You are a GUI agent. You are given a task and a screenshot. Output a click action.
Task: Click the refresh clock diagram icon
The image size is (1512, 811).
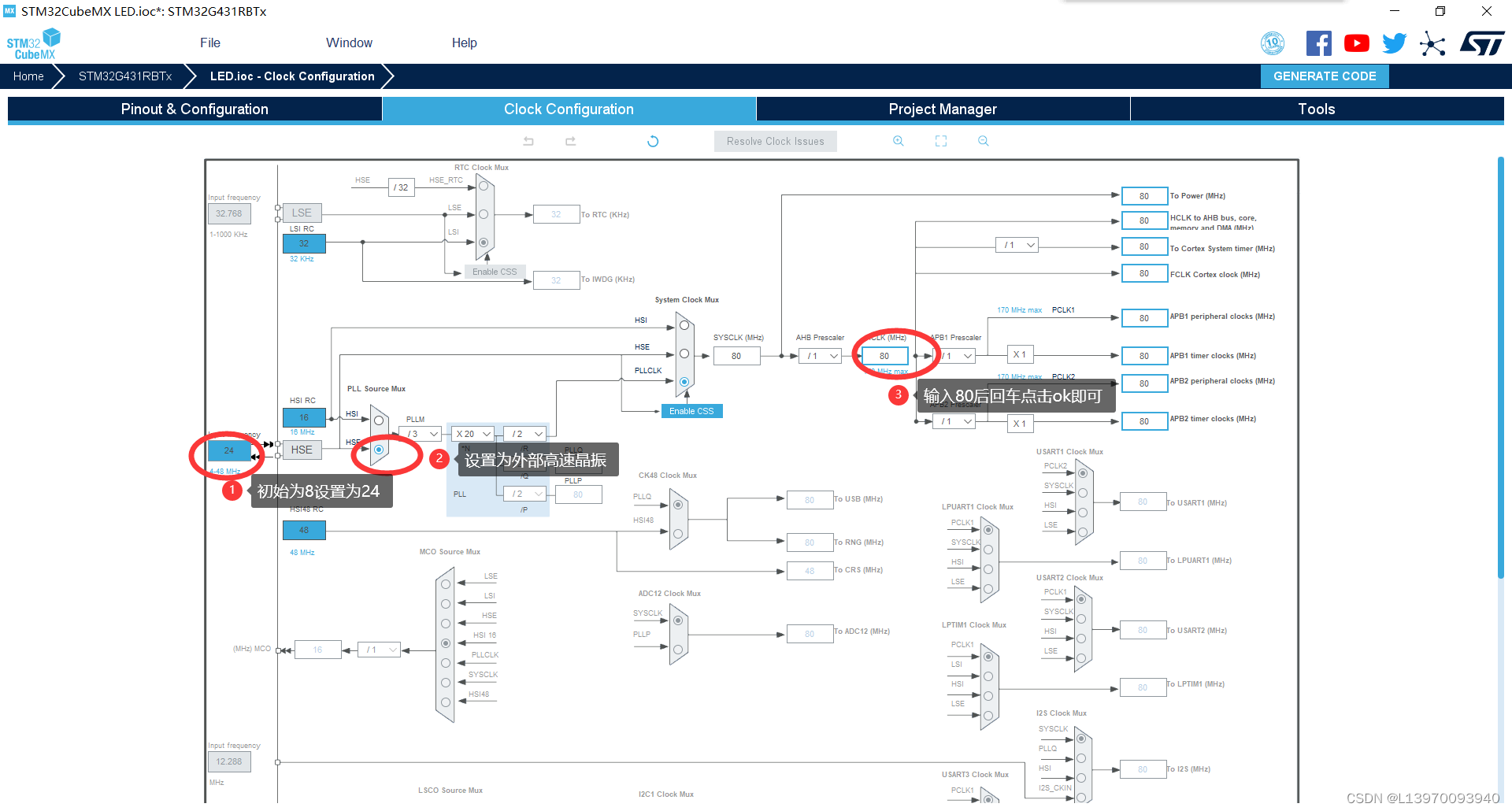(x=653, y=141)
